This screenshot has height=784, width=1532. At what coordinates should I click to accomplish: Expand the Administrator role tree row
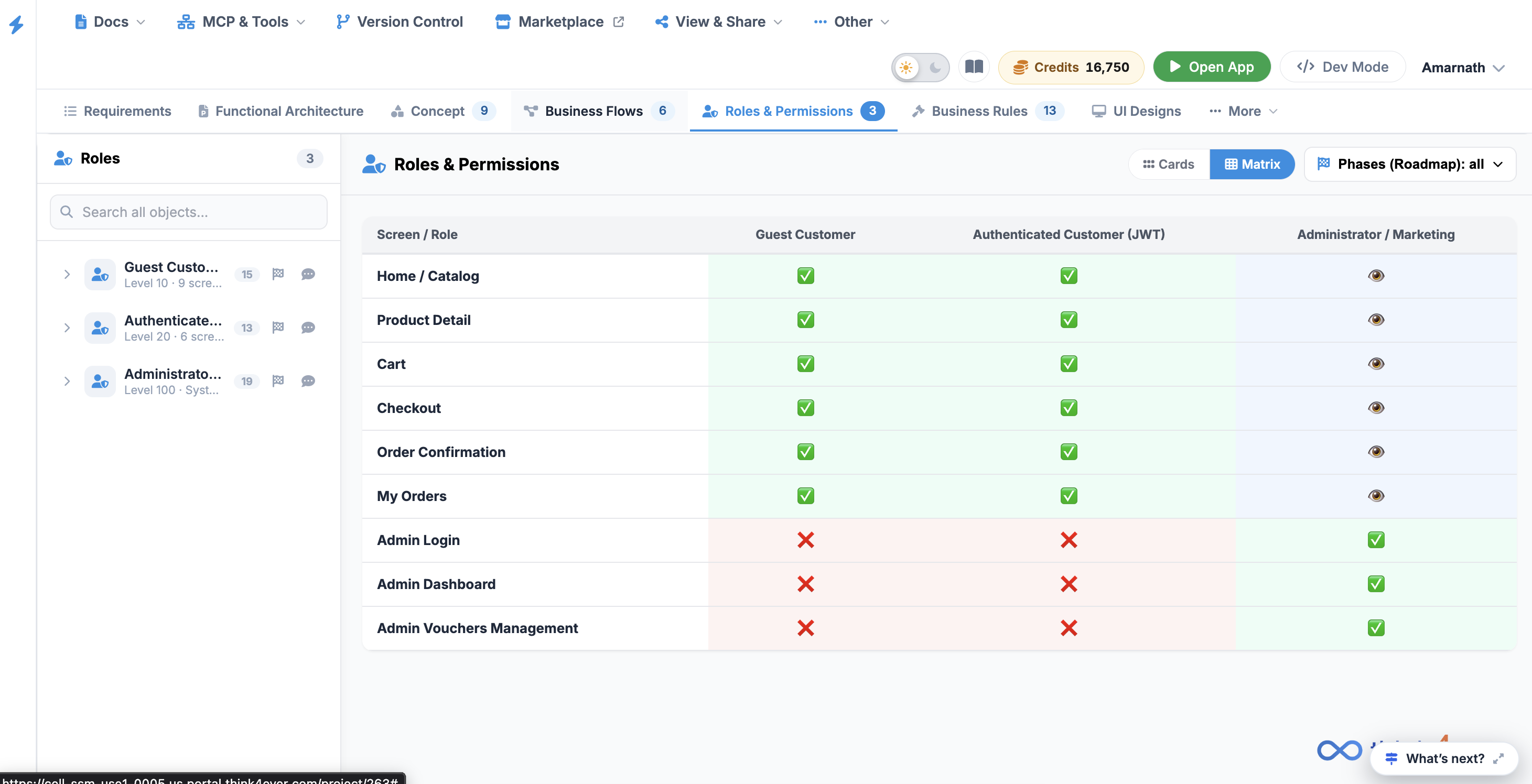[x=67, y=381]
